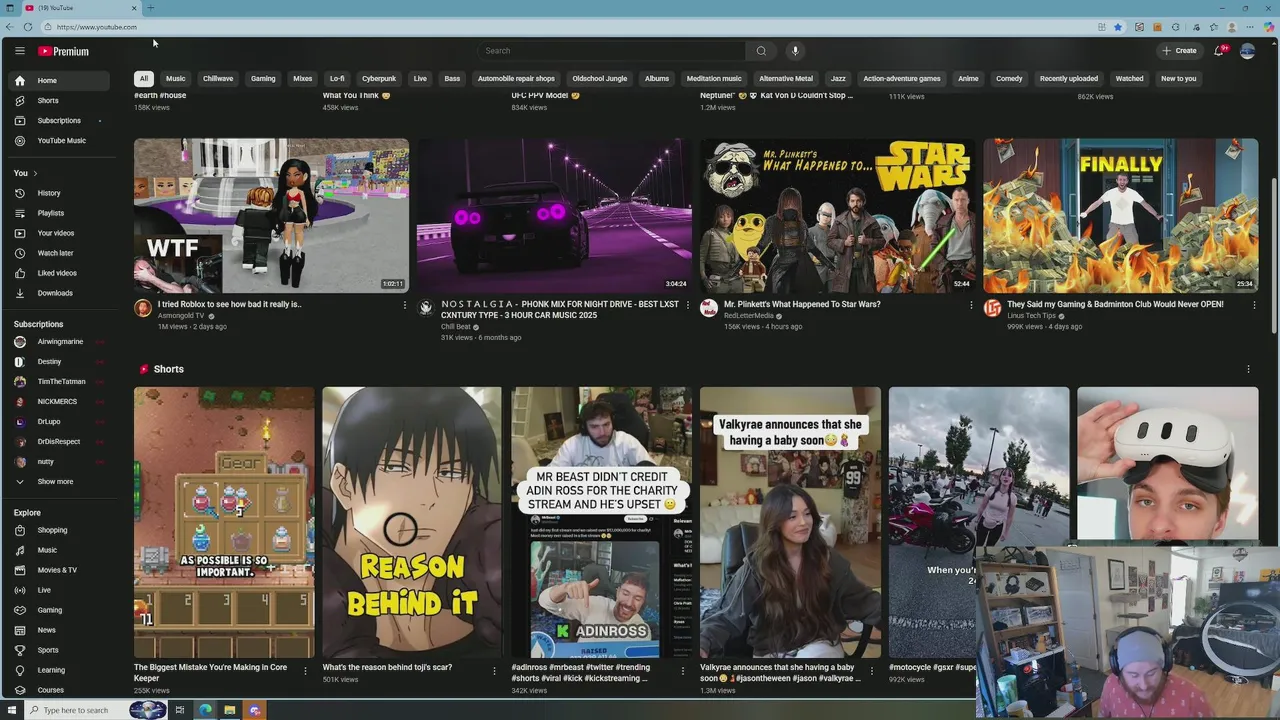Viewport: 1280px width, 720px height.
Task: Select the All filter chip
Action: [x=144, y=78]
